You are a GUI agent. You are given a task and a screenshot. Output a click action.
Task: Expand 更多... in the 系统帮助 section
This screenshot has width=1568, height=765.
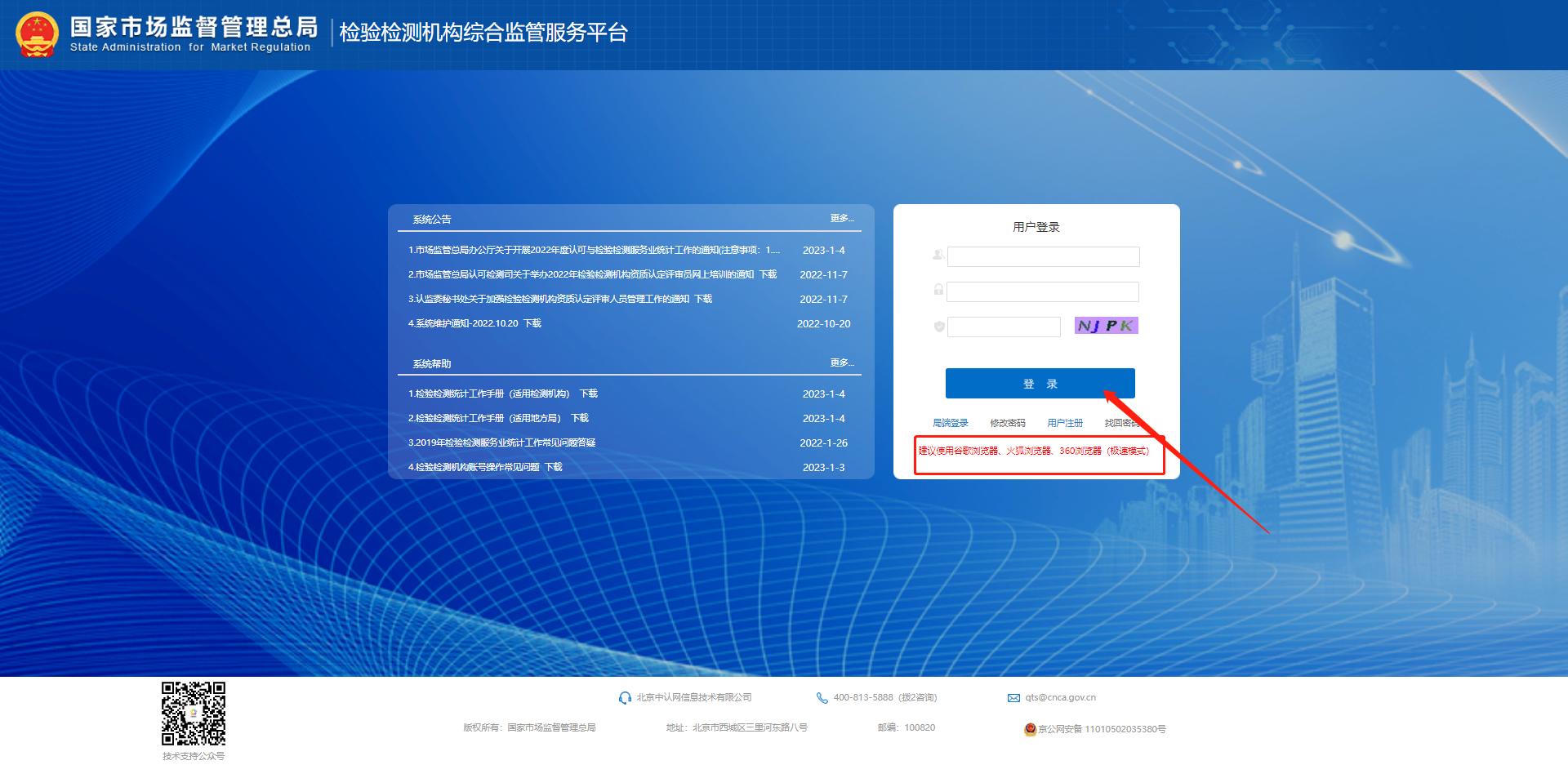coord(841,362)
